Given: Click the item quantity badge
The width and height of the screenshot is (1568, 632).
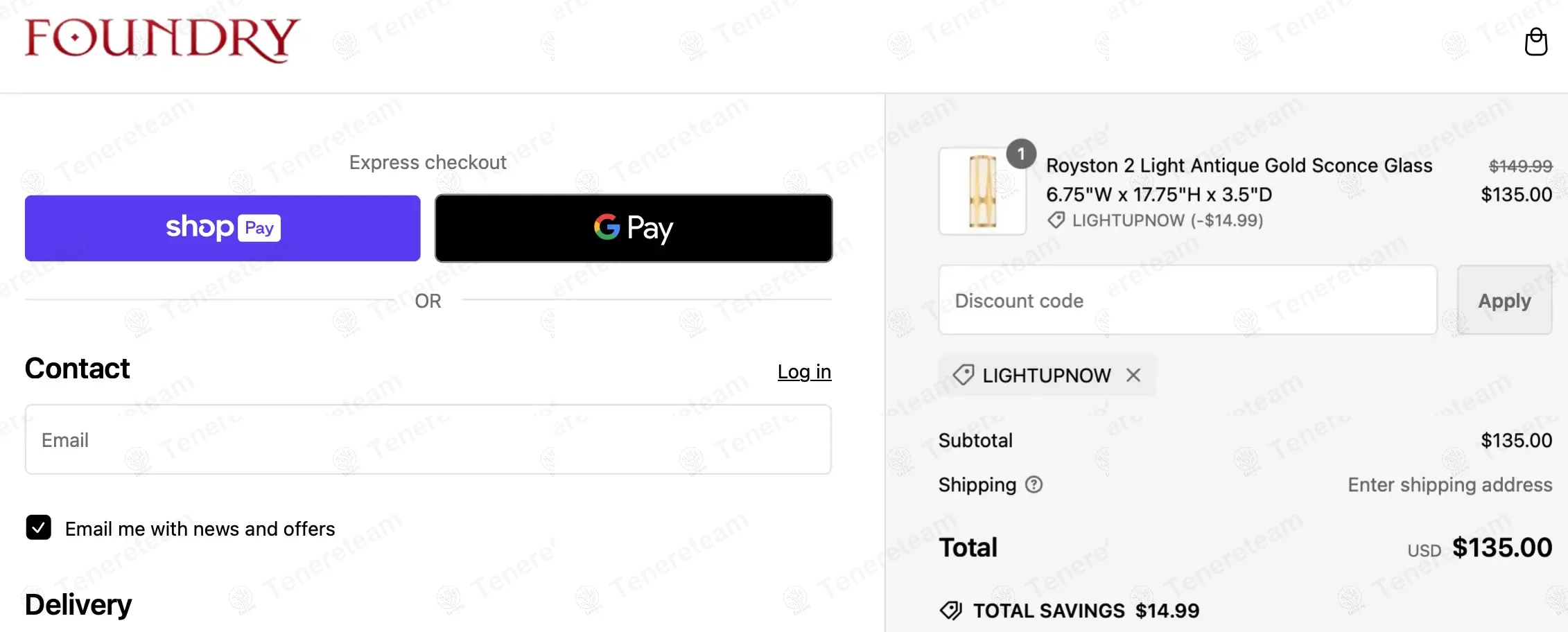Looking at the screenshot, I should [1021, 154].
